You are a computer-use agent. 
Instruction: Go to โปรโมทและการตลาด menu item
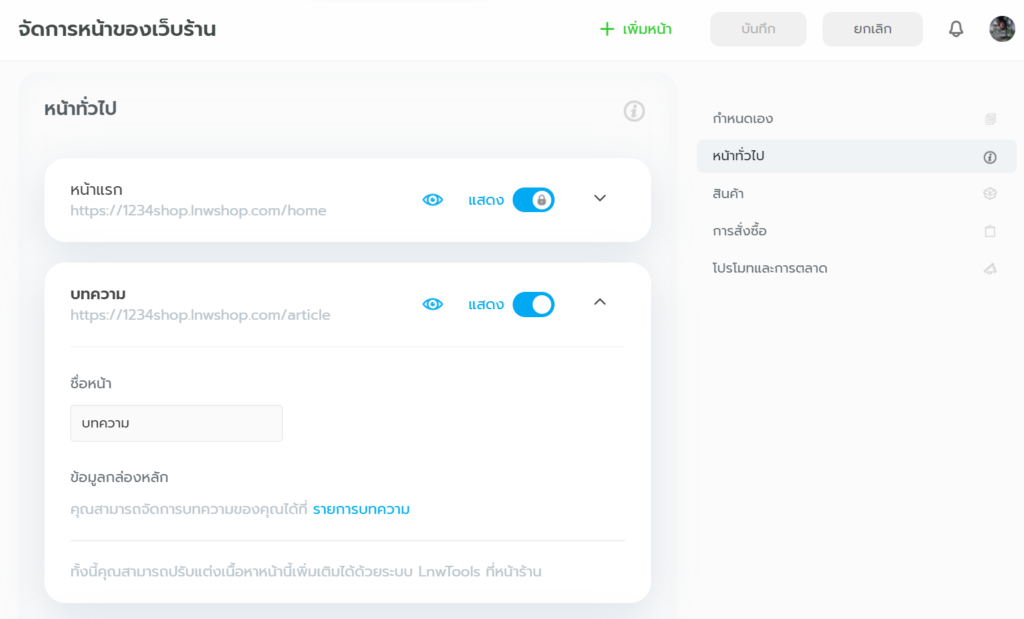pyautogui.click(x=770, y=269)
